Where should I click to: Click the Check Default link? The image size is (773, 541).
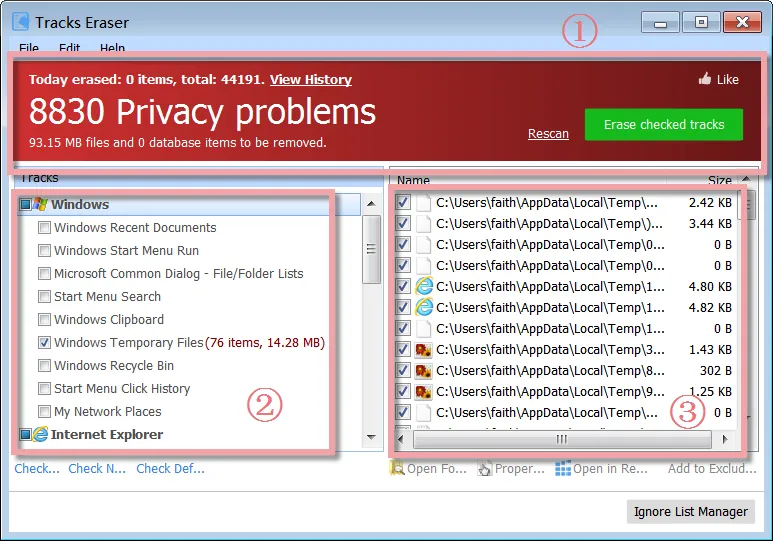tap(170, 469)
